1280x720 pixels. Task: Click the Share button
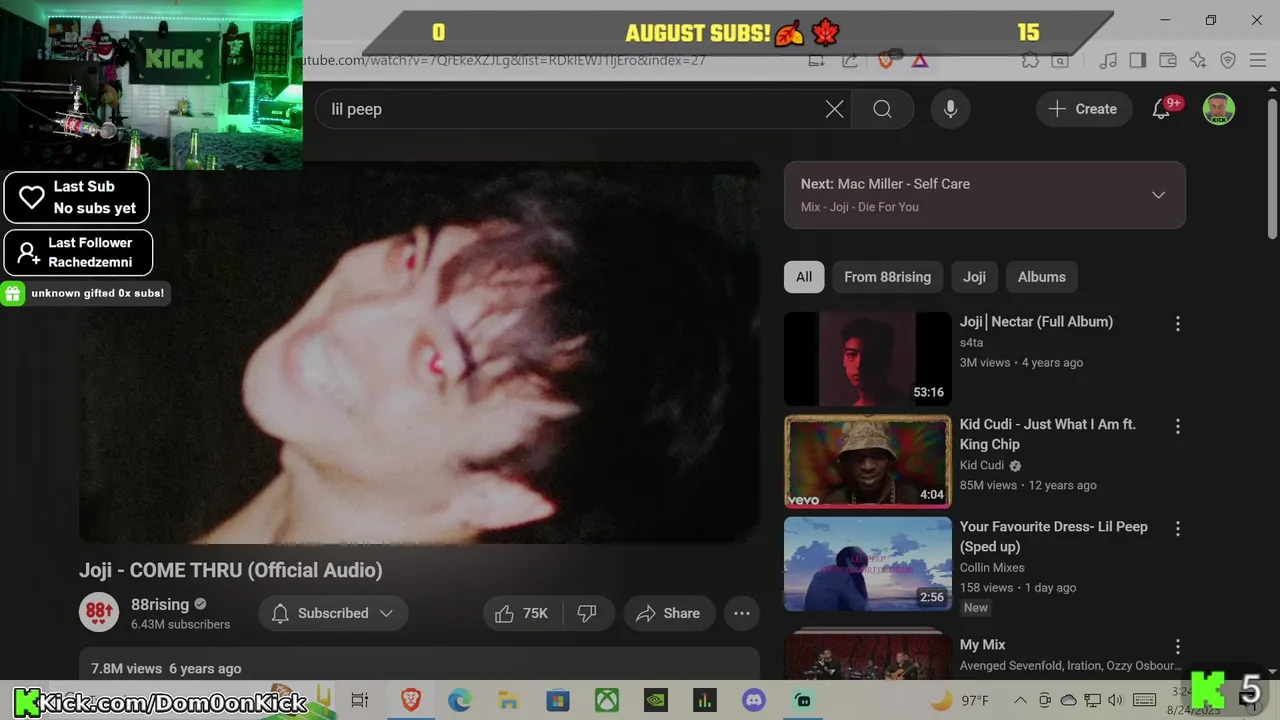point(668,613)
